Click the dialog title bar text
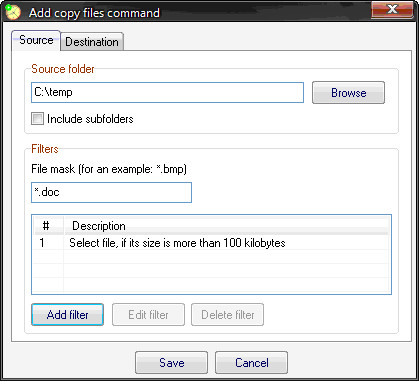Image resolution: width=419 pixels, height=381 pixels. [x=94, y=13]
